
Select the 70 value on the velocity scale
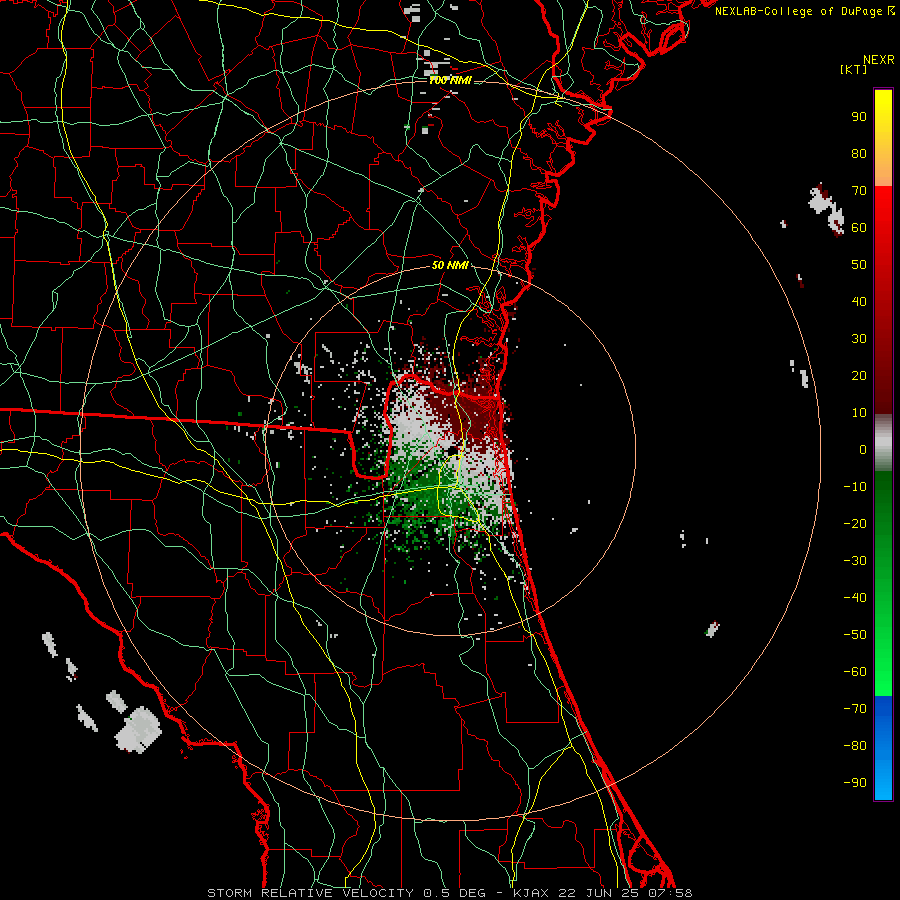(859, 191)
